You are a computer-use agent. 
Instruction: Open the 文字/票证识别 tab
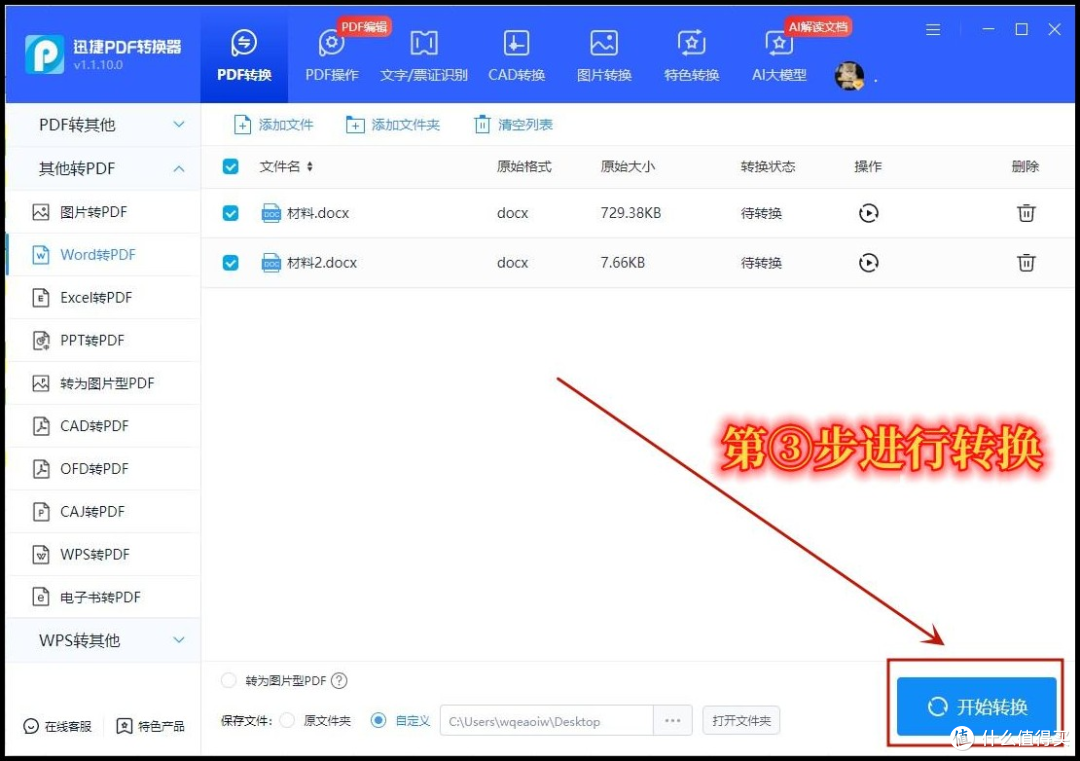point(424,56)
